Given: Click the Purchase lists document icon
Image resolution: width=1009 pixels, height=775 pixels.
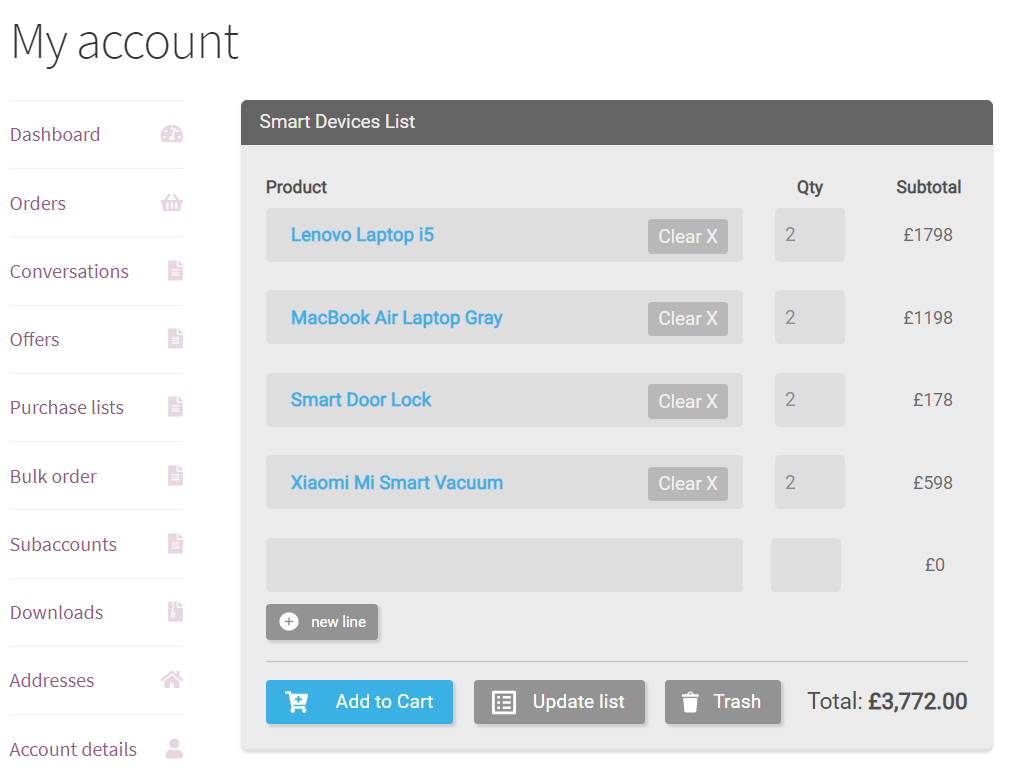Looking at the screenshot, I should [x=175, y=407].
